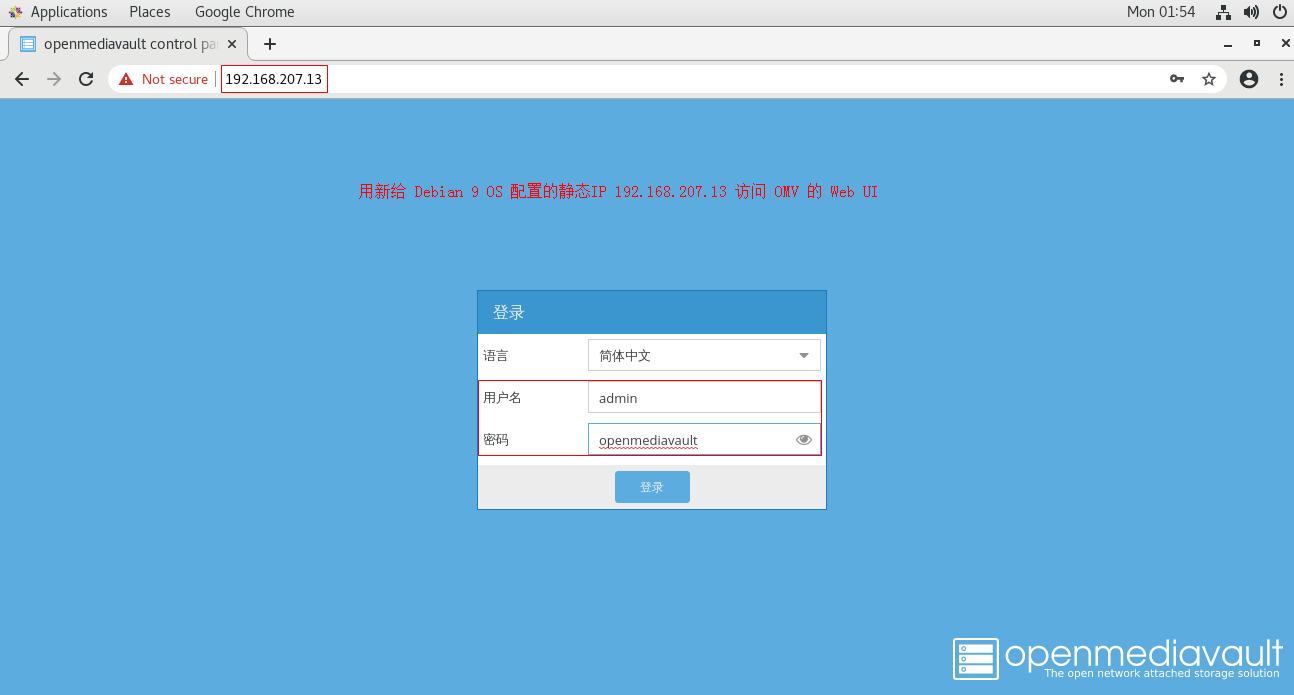This screenshot has height=695, width=1294.
Task: Click the Mon 01:54 clock
Action: pos(1161,12)
